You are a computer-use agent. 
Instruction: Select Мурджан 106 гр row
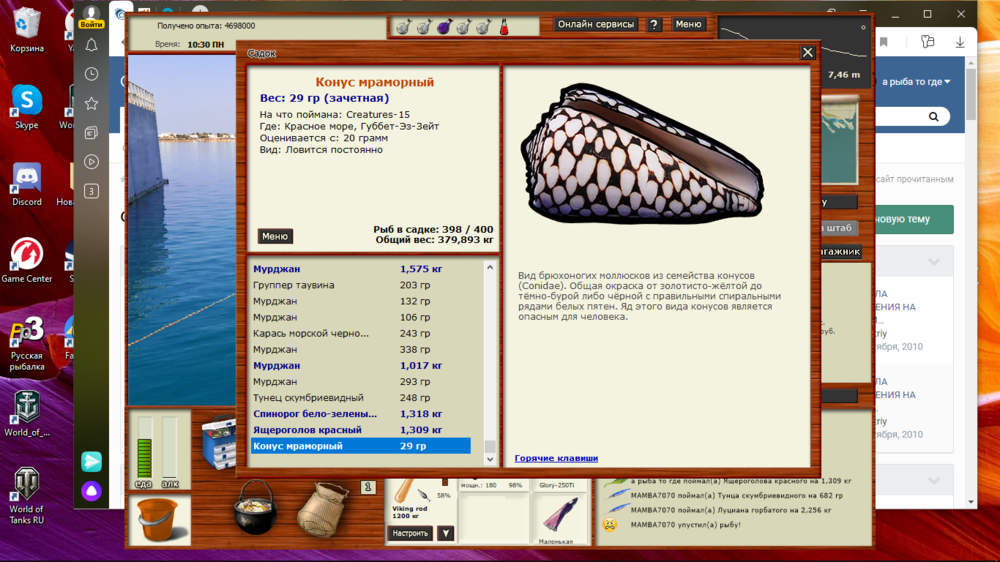[360, 317]
